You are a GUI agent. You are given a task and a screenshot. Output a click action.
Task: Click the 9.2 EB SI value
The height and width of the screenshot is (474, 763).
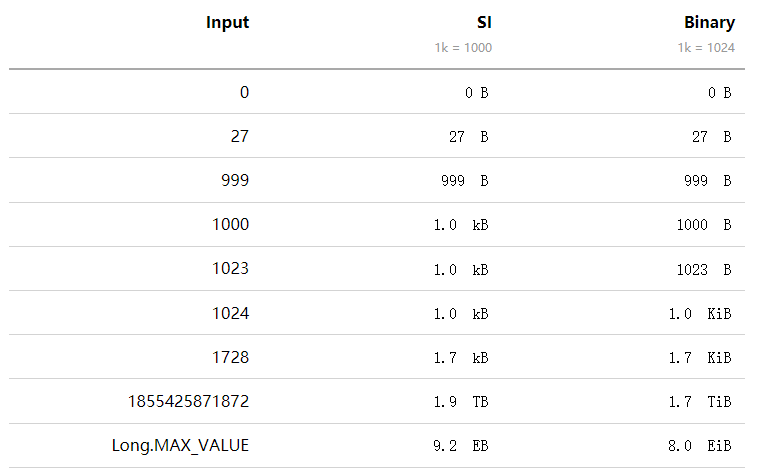[x=461, y=446]
